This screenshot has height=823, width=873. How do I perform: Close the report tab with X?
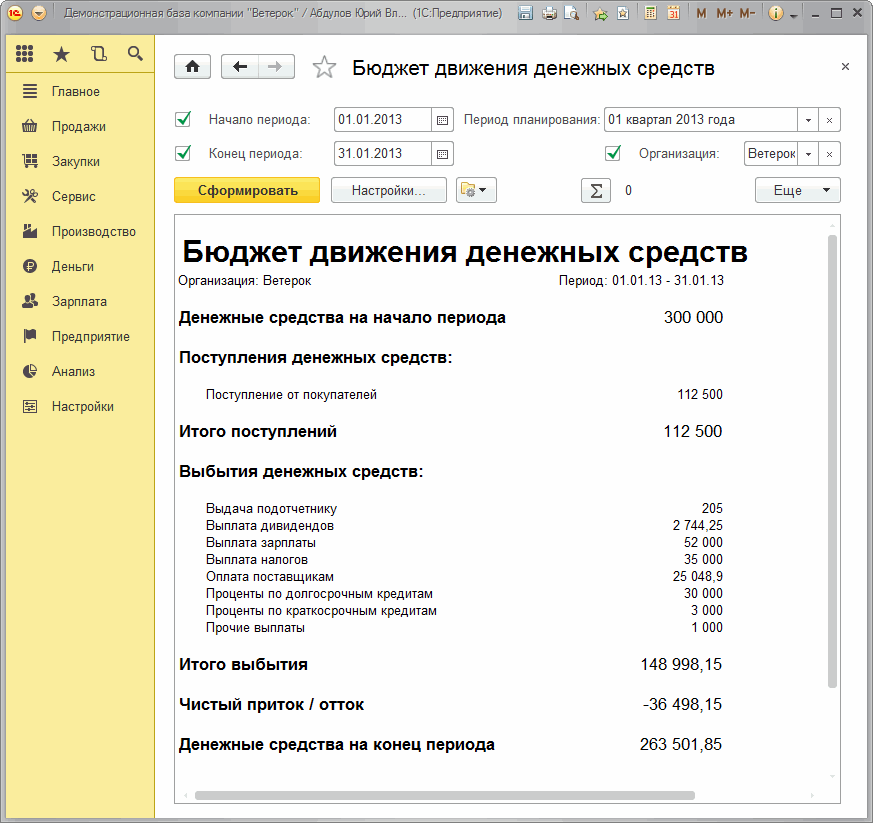click(x=845, y=67)
